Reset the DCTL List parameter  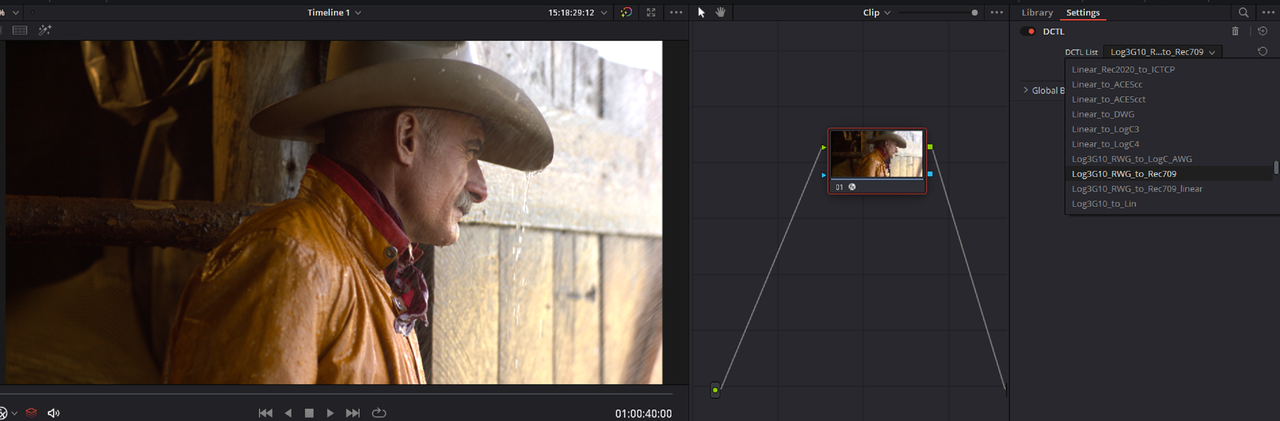click(x=1262, y=51)
